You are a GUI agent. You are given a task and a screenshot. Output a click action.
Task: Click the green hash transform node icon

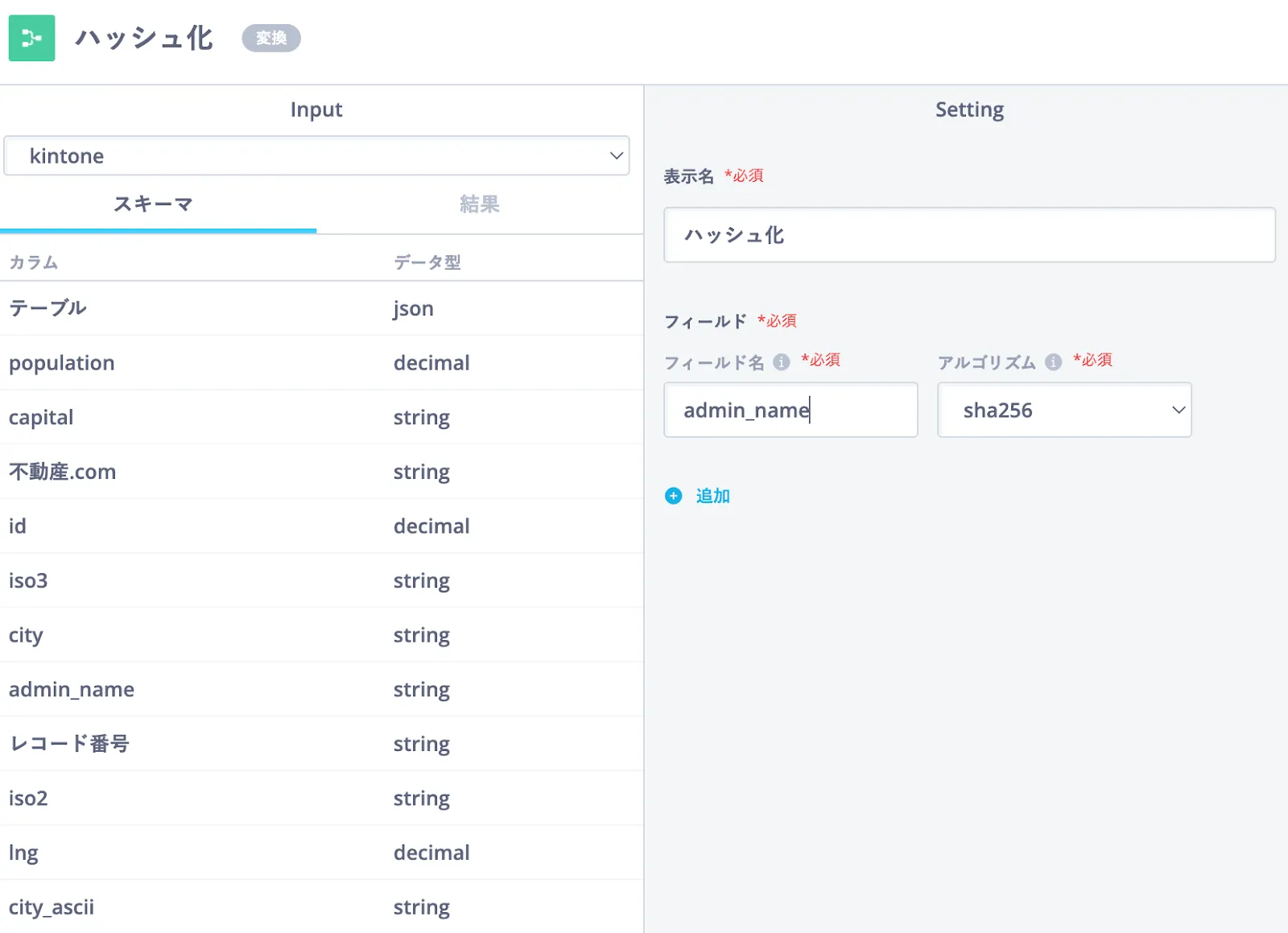31,38
